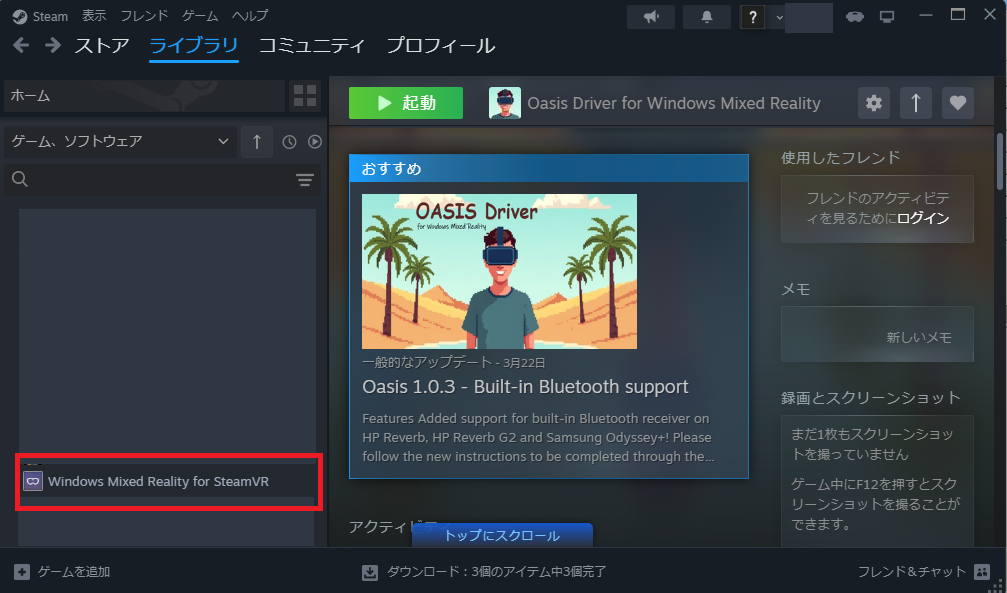Click the upward arrow button in header
The width and height of the screenshot is (1007, 593).
tap(916, 103)
